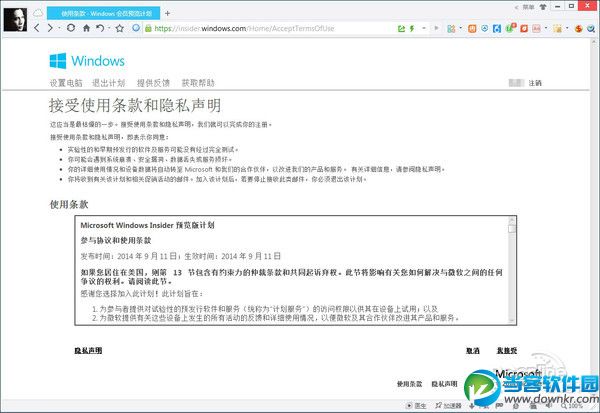600x413 pixels.
Task: Click the skin shirt icon
Action: (x=543, y=7)
